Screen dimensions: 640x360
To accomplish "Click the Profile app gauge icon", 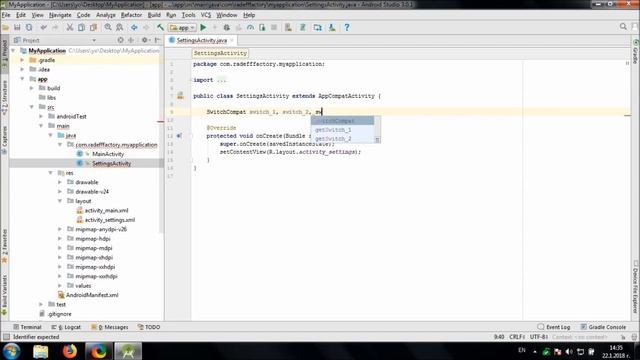I will (x=250, y=27).
